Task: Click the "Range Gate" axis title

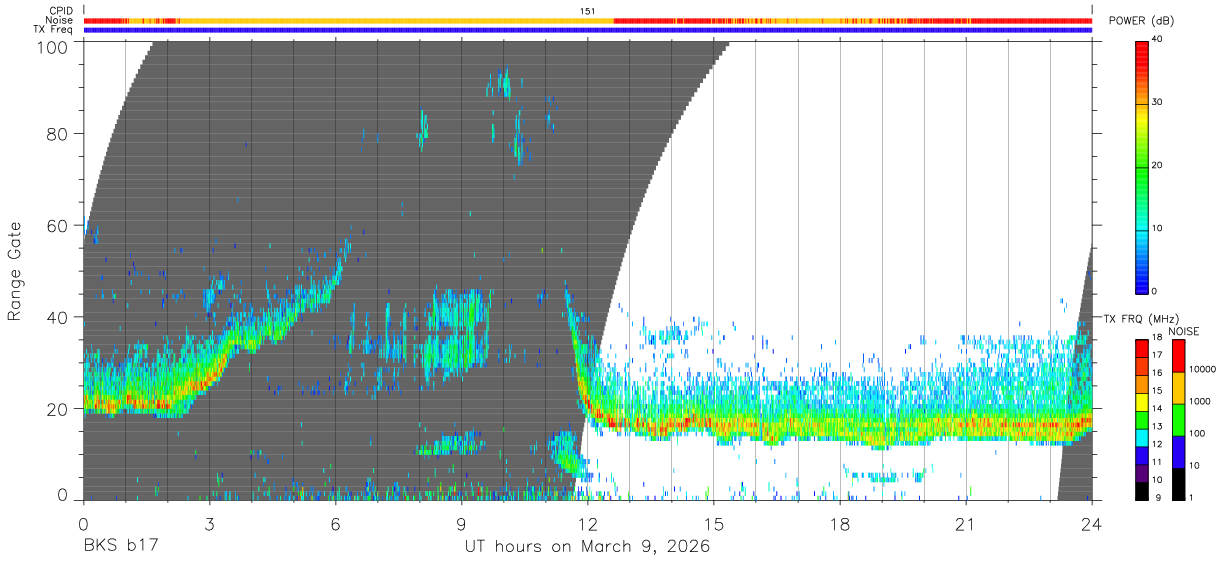Action: pyautogui.click(x=15, y=271)
